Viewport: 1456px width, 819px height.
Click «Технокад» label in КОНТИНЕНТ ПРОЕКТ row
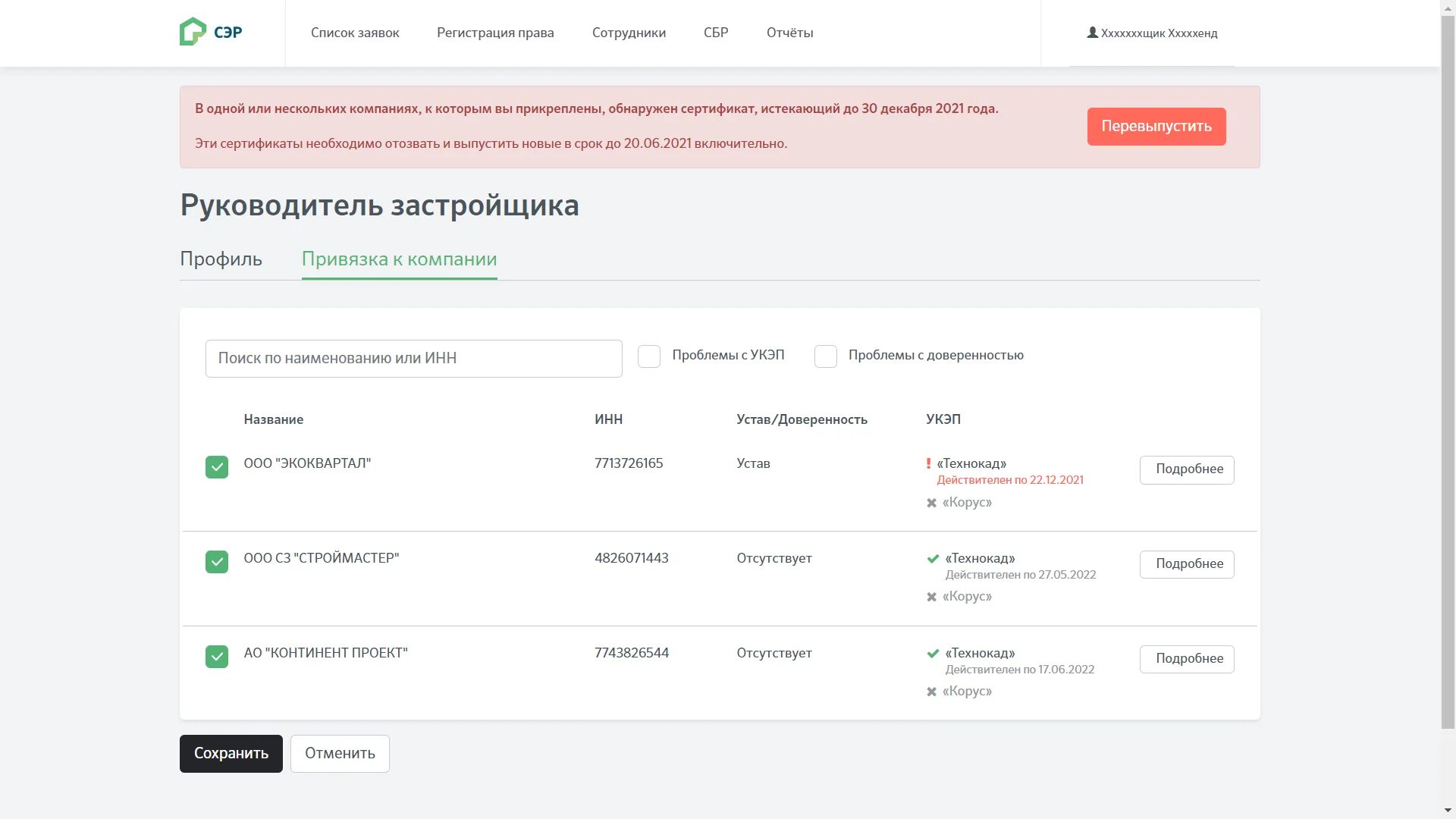coord(980,653)
